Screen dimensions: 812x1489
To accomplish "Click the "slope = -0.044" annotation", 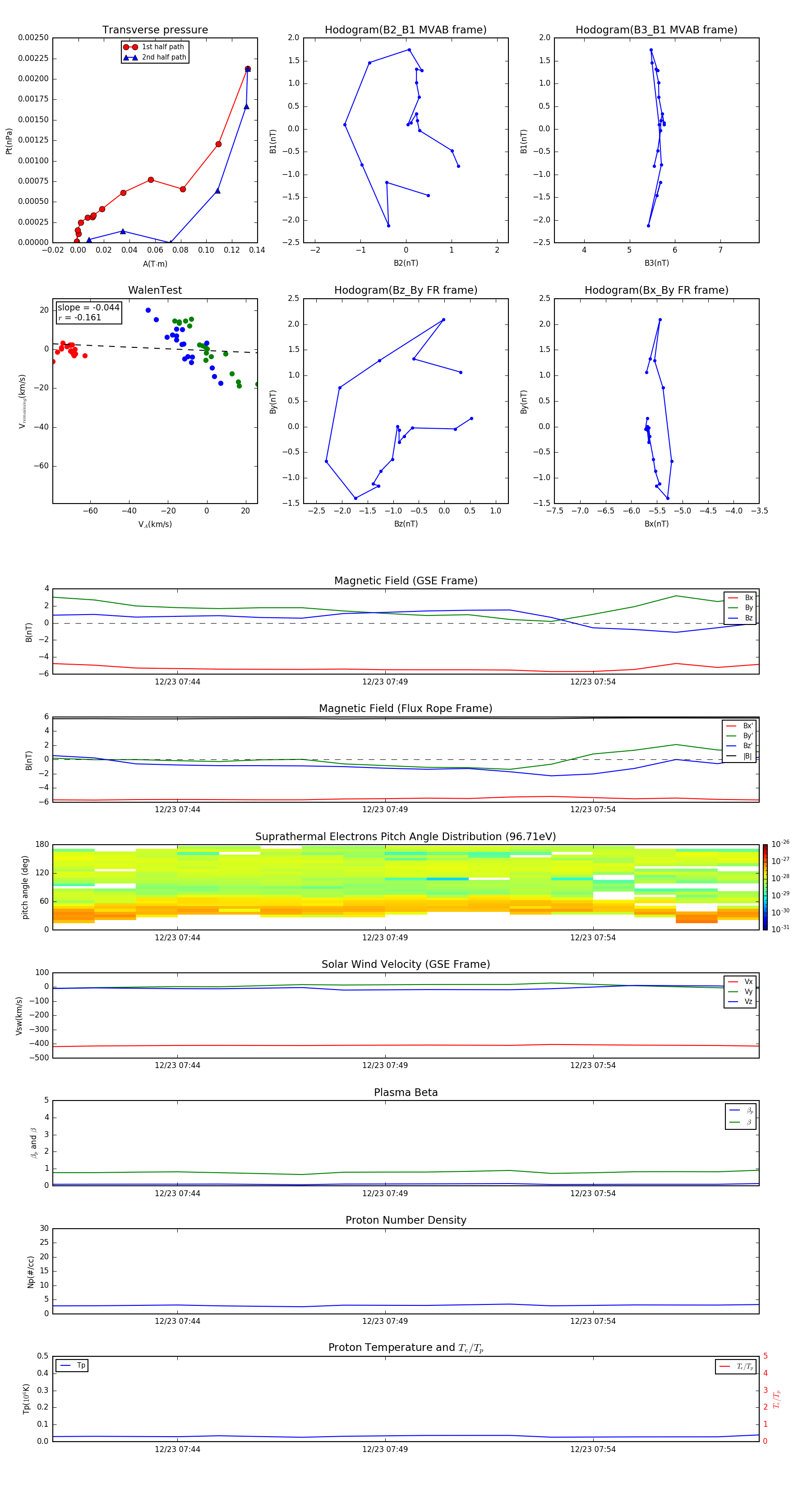I will coord(88,308).
